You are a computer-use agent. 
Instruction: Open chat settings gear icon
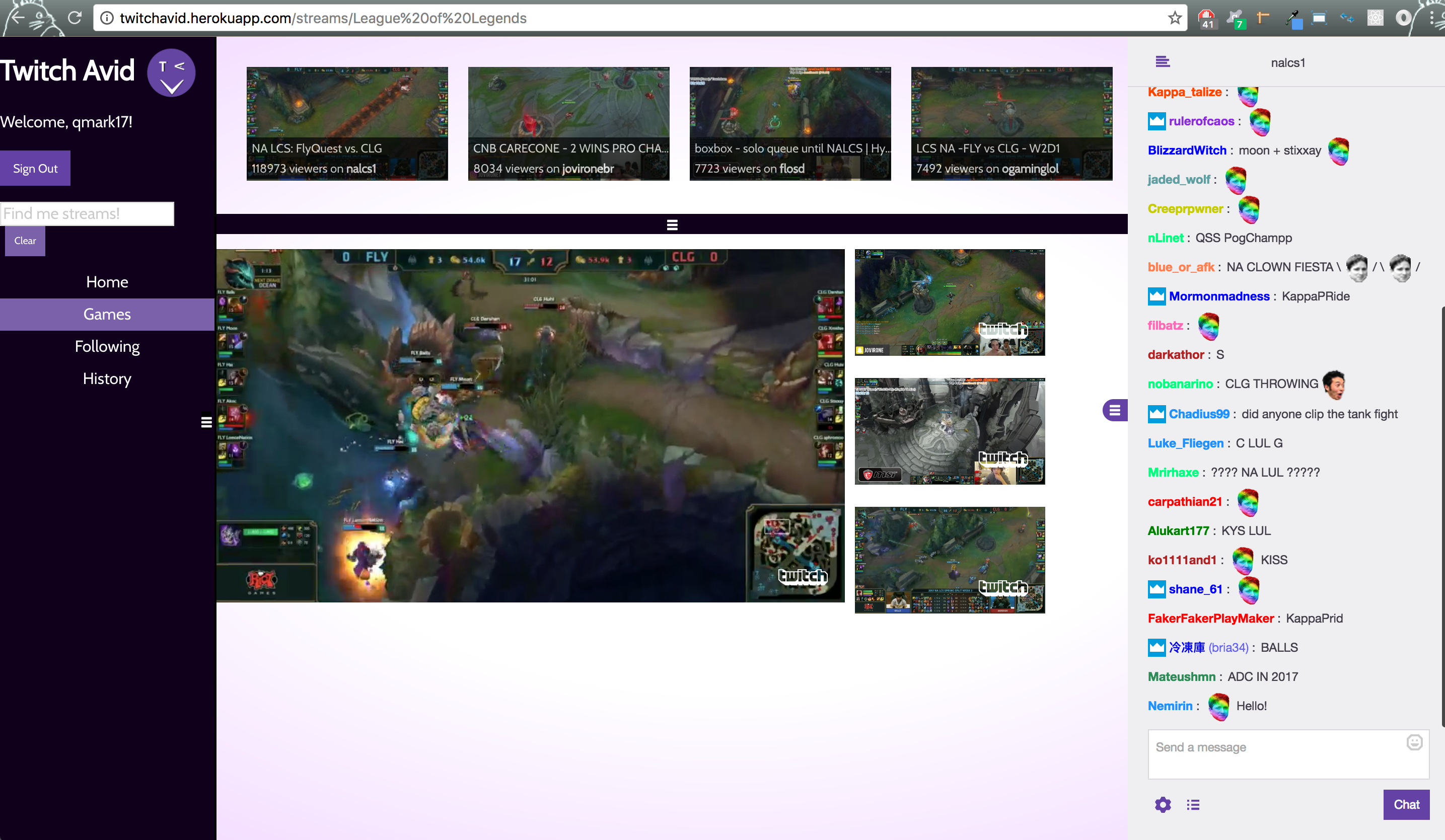(x=1163, y=804)
